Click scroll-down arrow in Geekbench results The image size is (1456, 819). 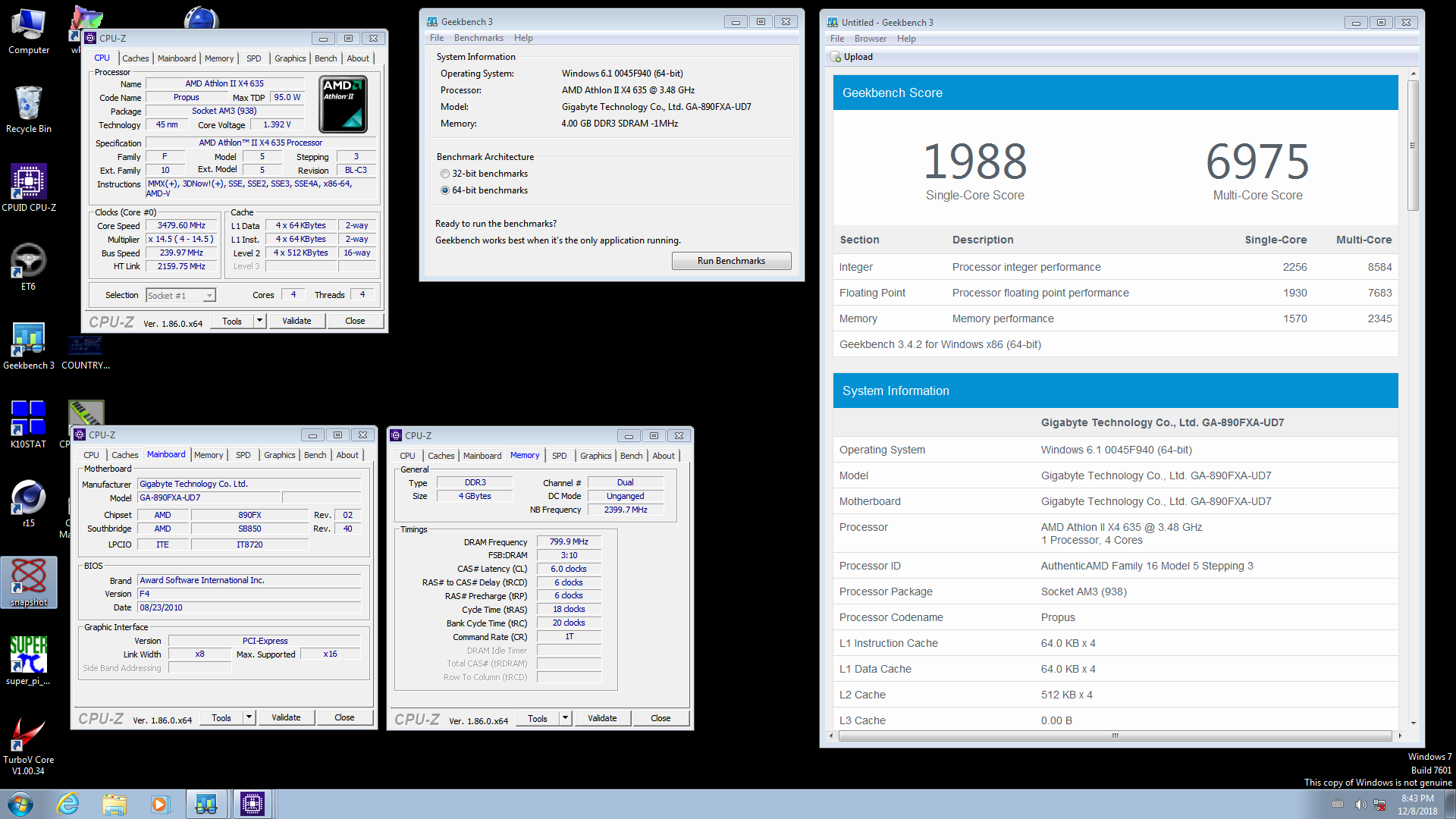pos(1413,723)
